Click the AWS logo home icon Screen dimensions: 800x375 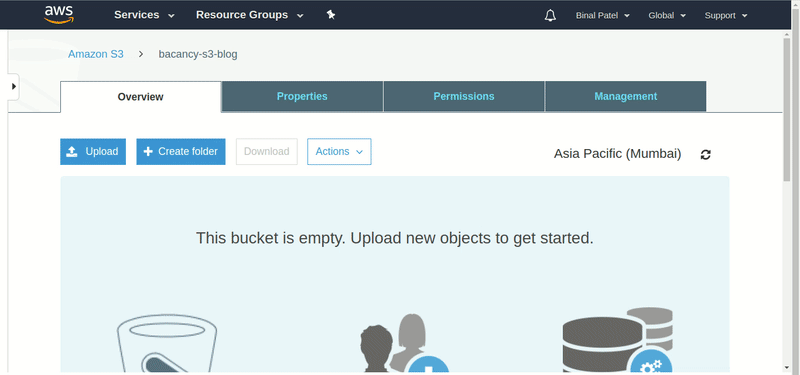point(59,14)
